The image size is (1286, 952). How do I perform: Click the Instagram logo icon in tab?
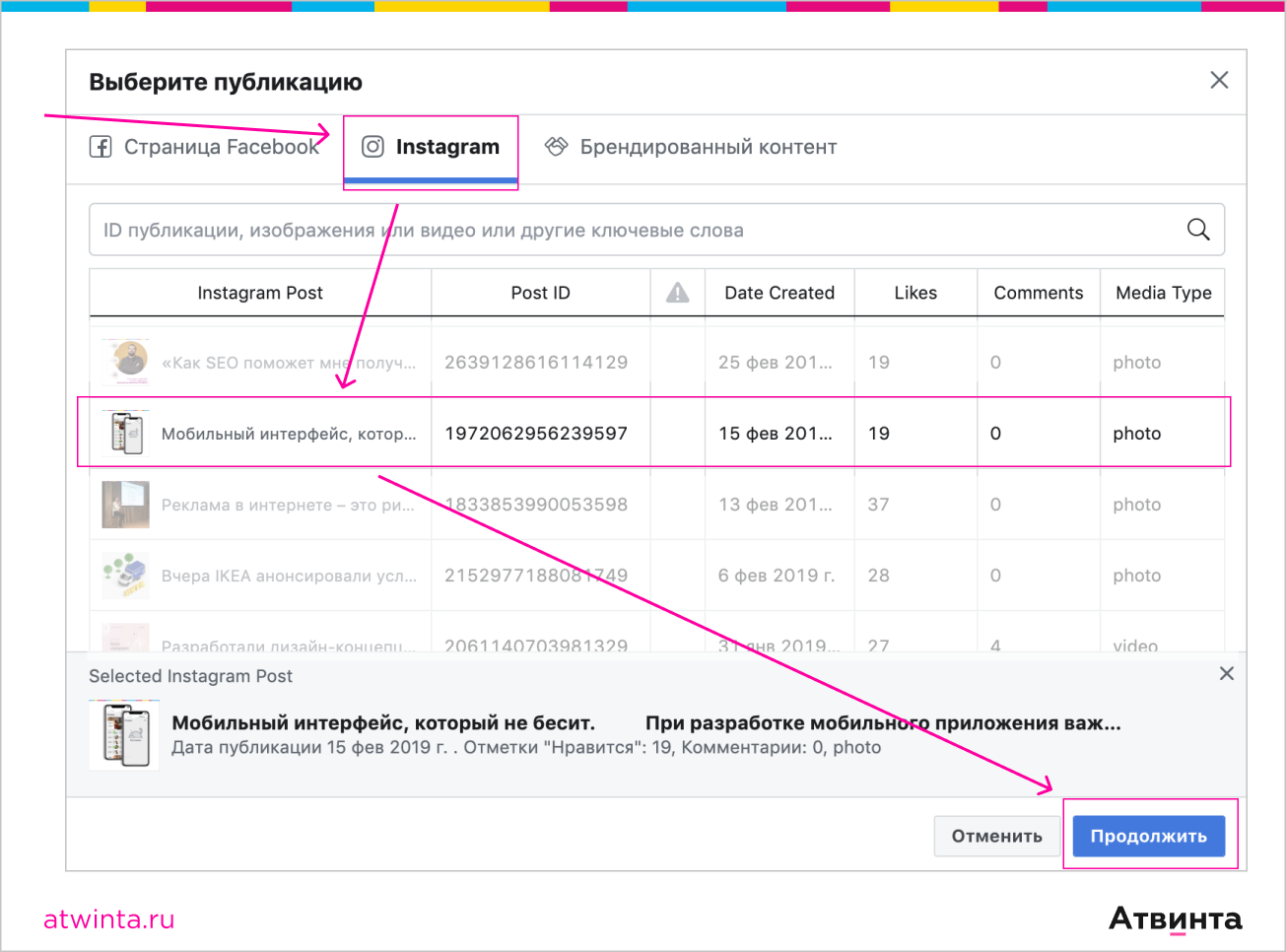(372, 147)
